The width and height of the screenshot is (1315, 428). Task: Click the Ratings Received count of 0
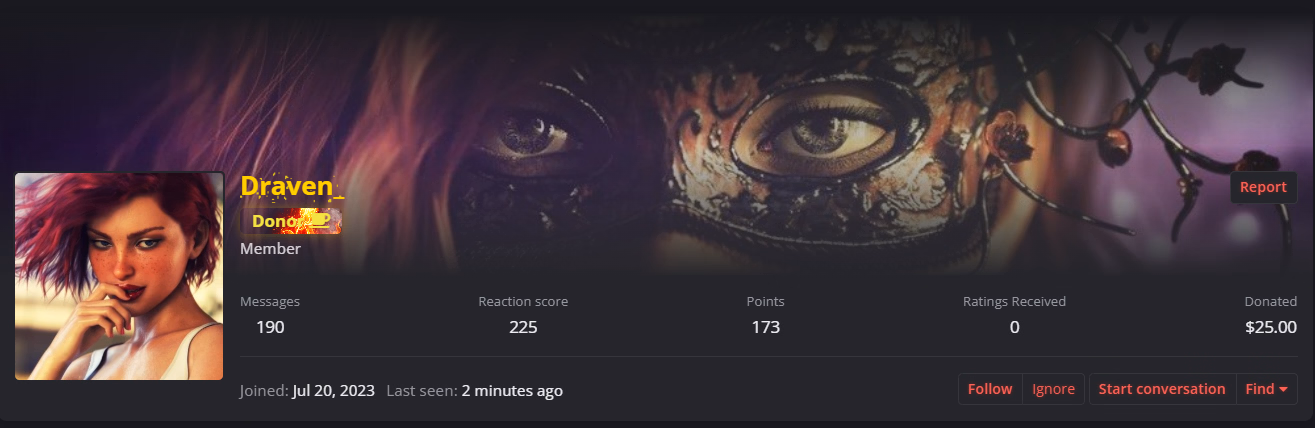point(1014,326)
